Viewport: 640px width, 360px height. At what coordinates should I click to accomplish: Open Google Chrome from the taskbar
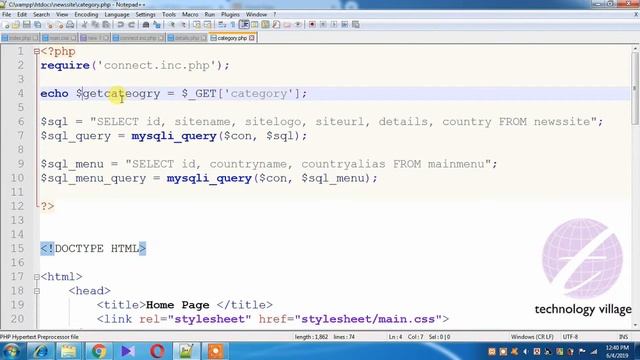(x=98, y=351)
